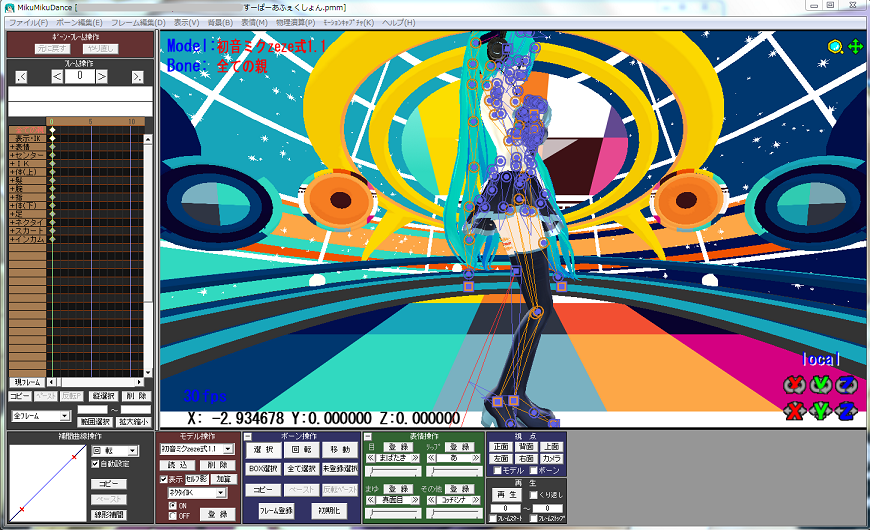Open the ボーン編集(E) menu
Viewport: 870px width, 530px height.
pyautogui.click(x=79, y=23)
